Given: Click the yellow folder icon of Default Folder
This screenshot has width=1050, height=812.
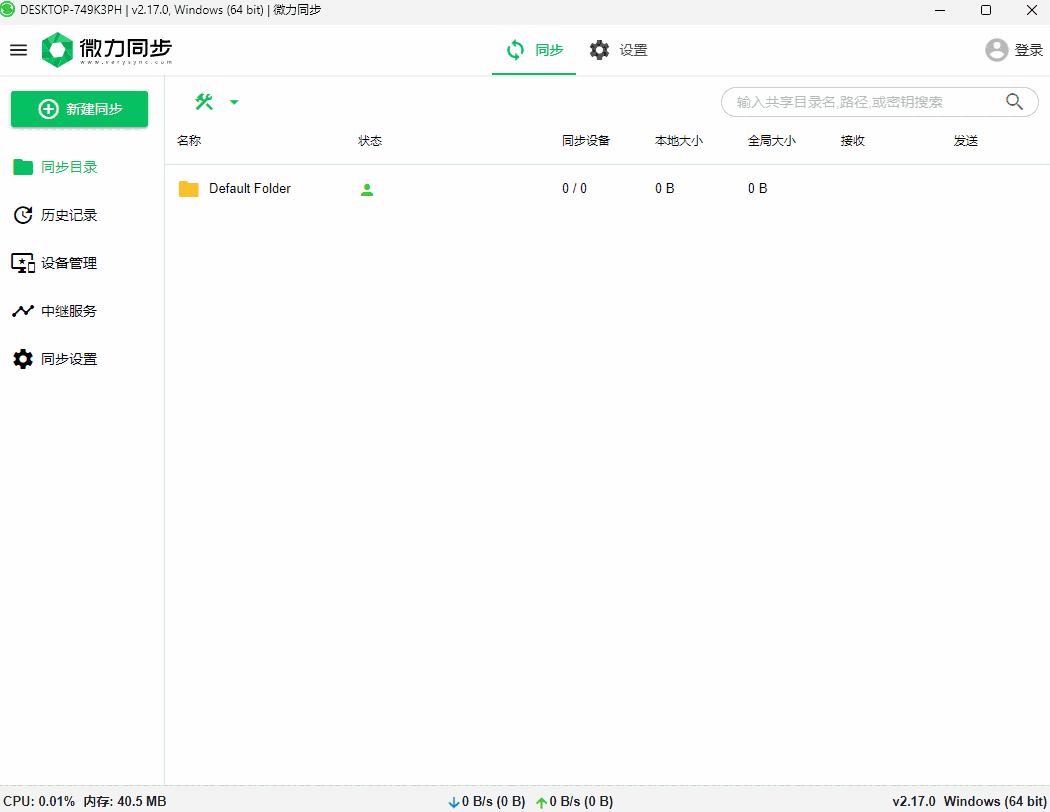Looking at the screenshot, I should tap(188, 188).
